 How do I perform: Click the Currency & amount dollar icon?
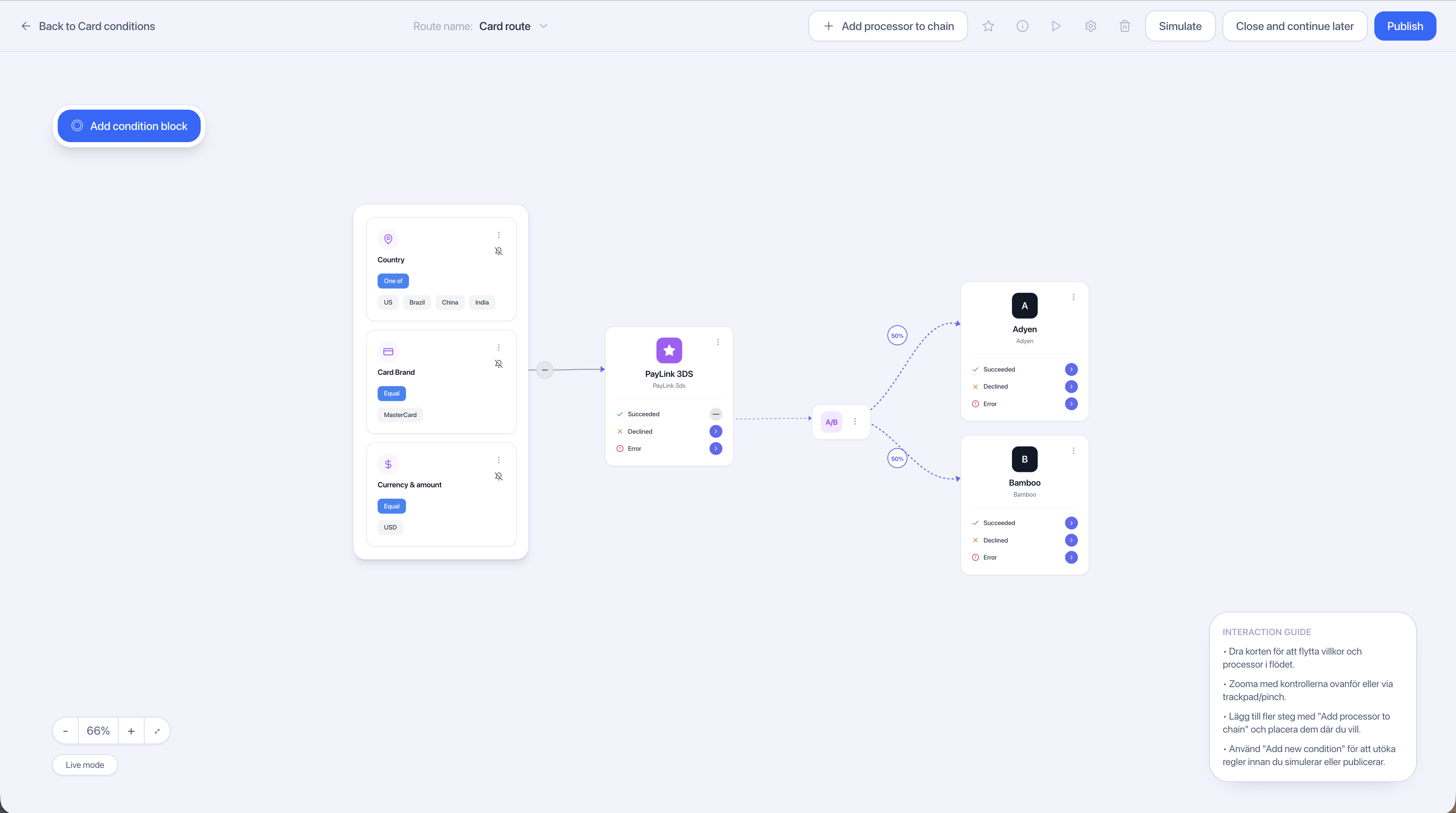pos(388,465)
